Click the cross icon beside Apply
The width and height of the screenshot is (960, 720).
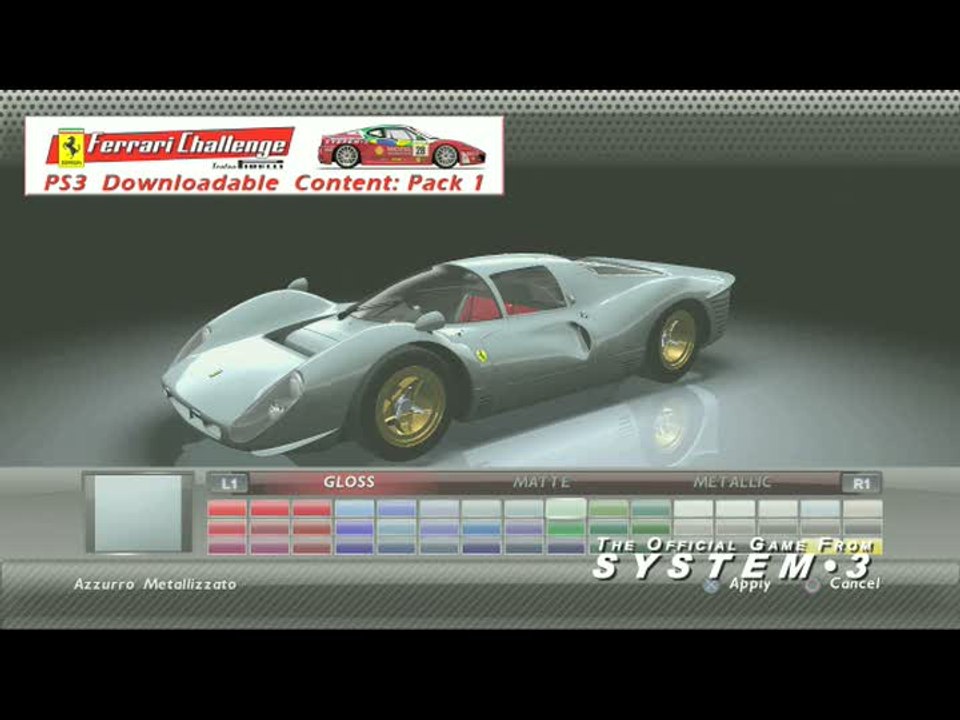tap(711, 586)
